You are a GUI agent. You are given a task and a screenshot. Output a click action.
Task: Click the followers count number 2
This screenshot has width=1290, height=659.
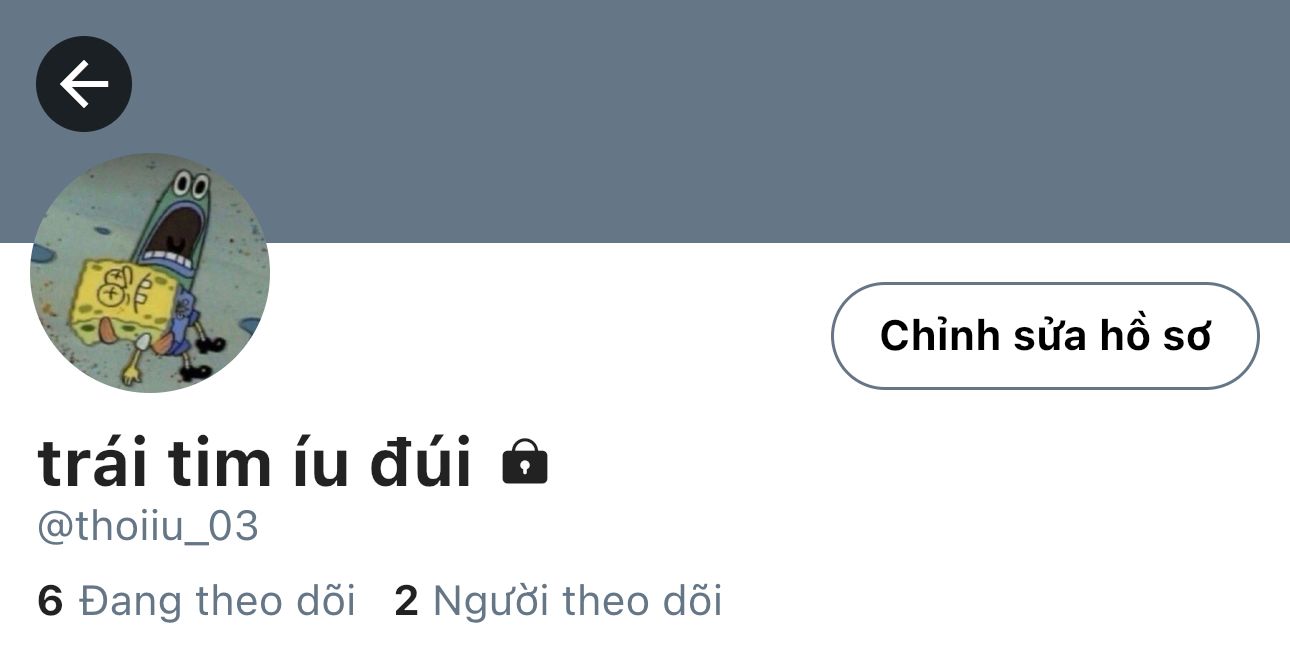pos(406,601)
